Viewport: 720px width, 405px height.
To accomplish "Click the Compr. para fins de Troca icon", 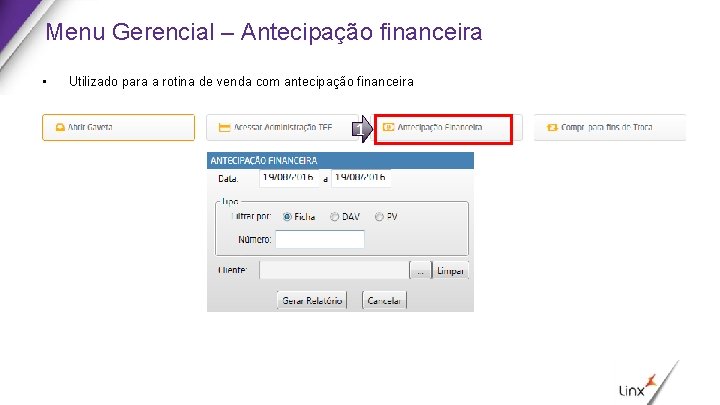I will point(552,127).
